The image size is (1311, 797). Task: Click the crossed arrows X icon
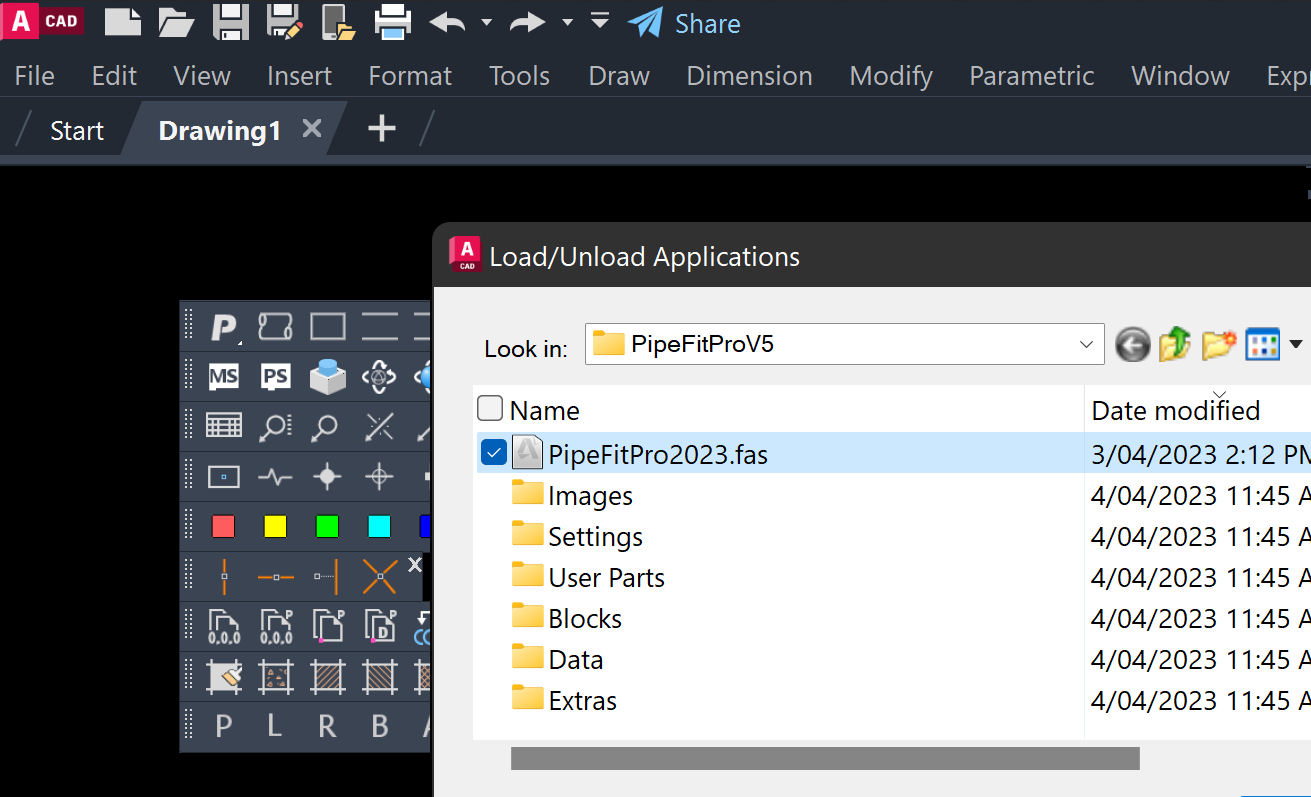(x=379, y=427)
